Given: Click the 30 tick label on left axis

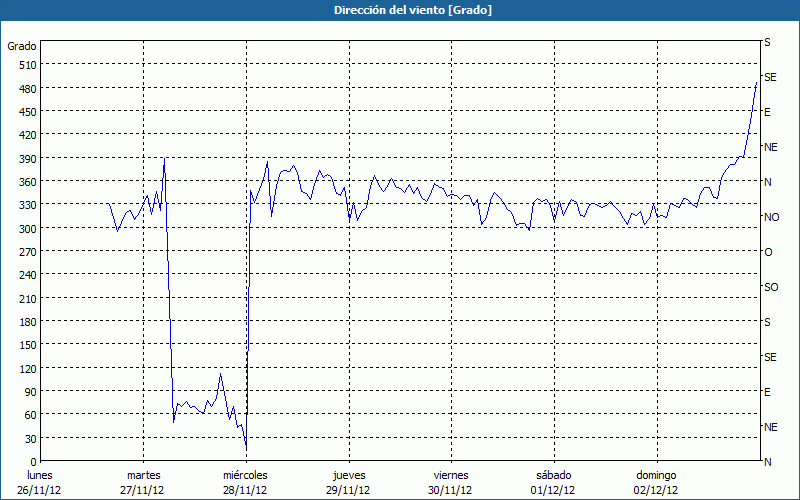Looking at the screenshot, I should coord(30,439).
